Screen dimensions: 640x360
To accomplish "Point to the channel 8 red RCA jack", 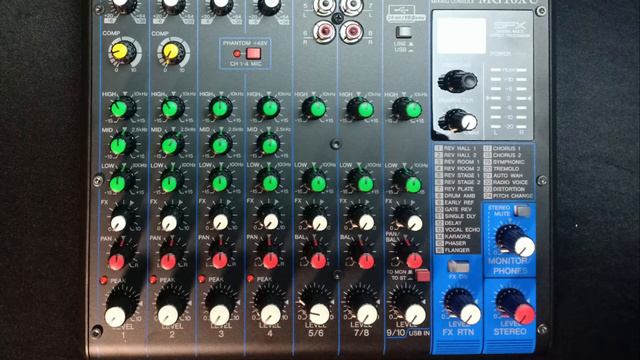I will 352,32.
